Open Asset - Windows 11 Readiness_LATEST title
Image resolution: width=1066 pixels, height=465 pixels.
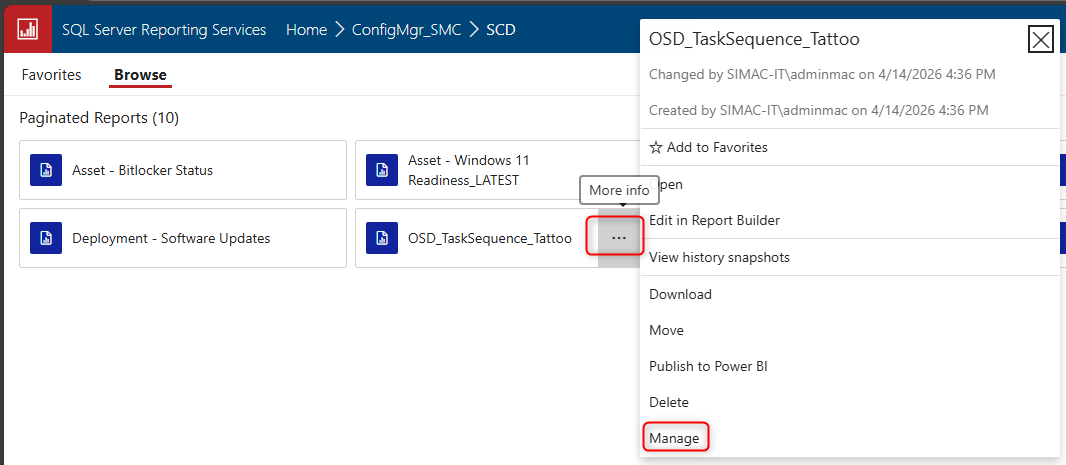coord(468,170)
